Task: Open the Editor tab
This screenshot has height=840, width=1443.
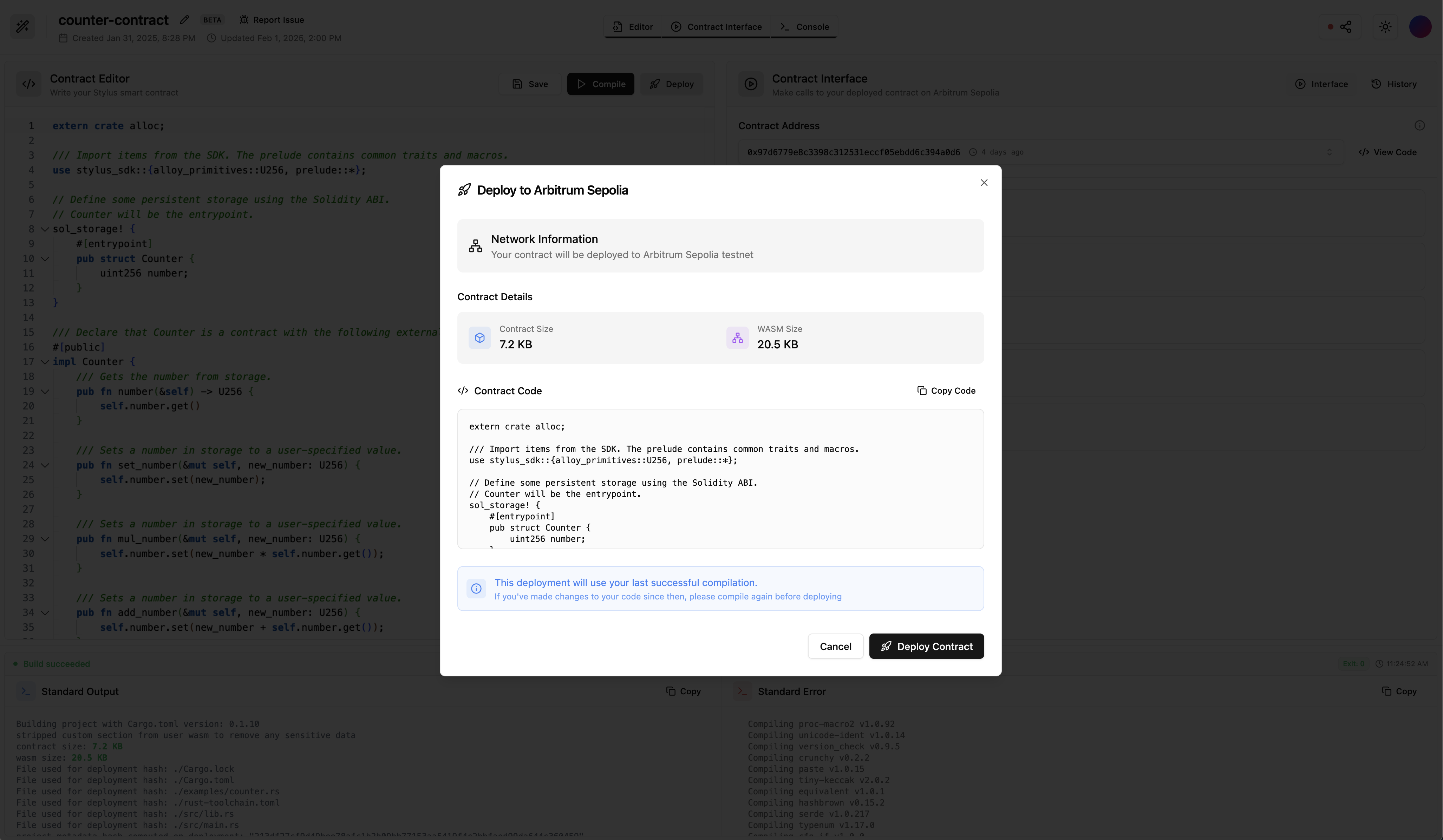Action: point(633,27)
